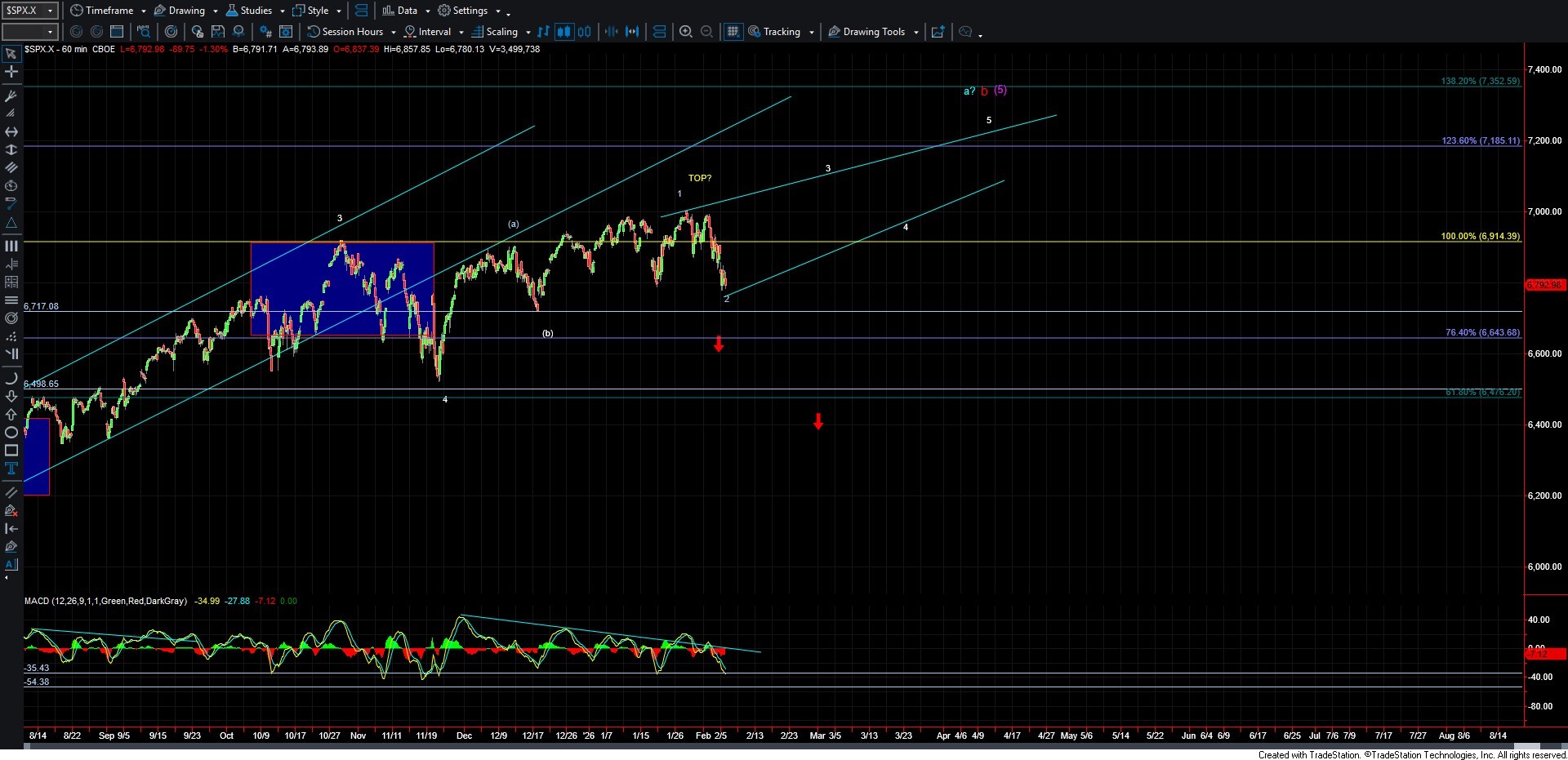Click the Tracking button

[781, 32]
